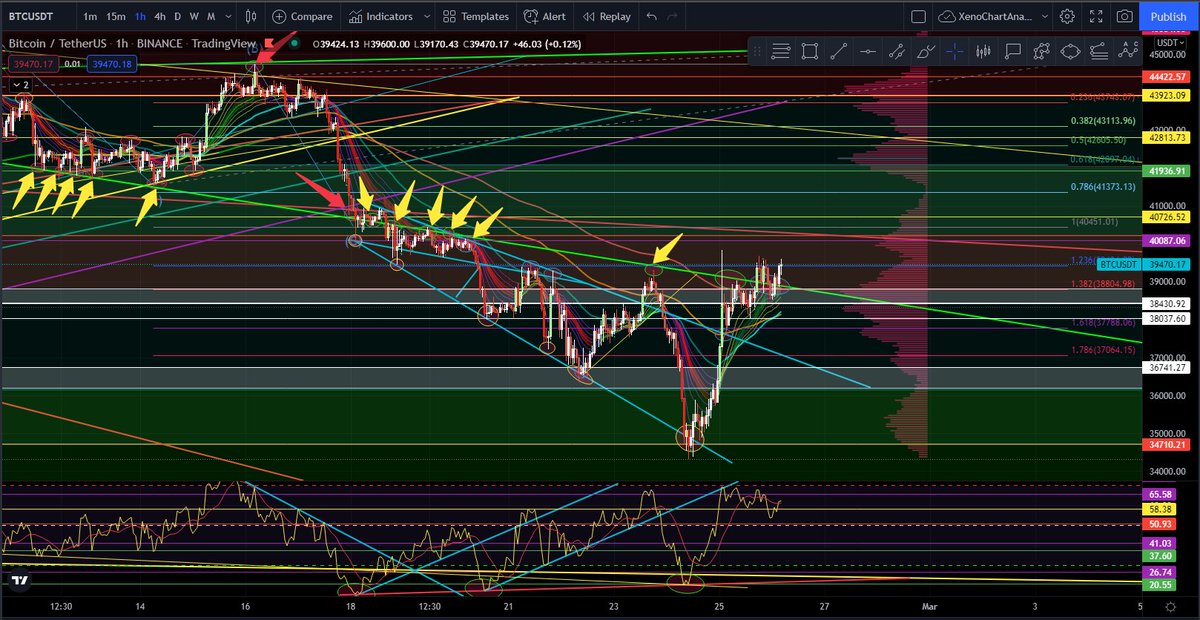This screenshot has width=1200, height=620.
Task: Grab the floating drawing toolbar handle
Action: click(x=757, y=52)
